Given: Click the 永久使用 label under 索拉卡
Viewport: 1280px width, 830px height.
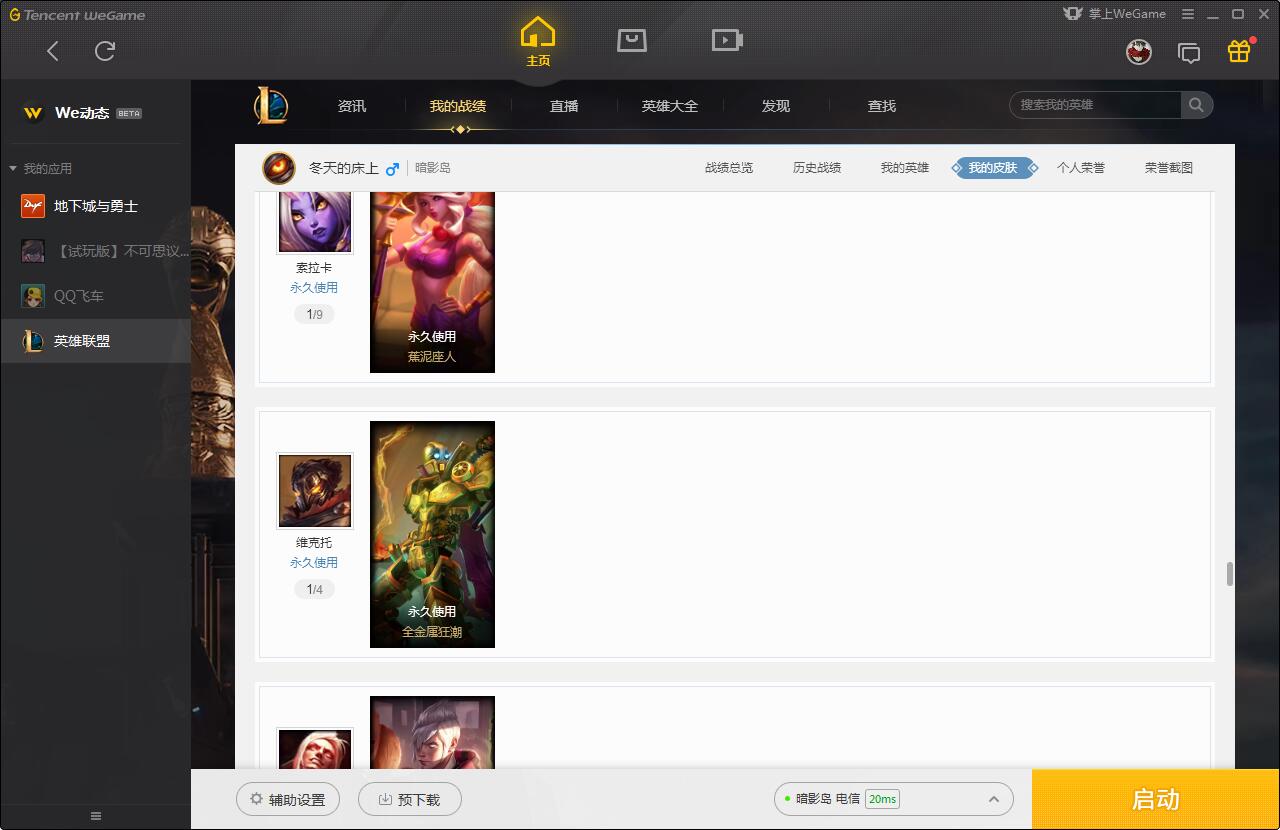Looking at the screenshot, I should pos(314,288).
